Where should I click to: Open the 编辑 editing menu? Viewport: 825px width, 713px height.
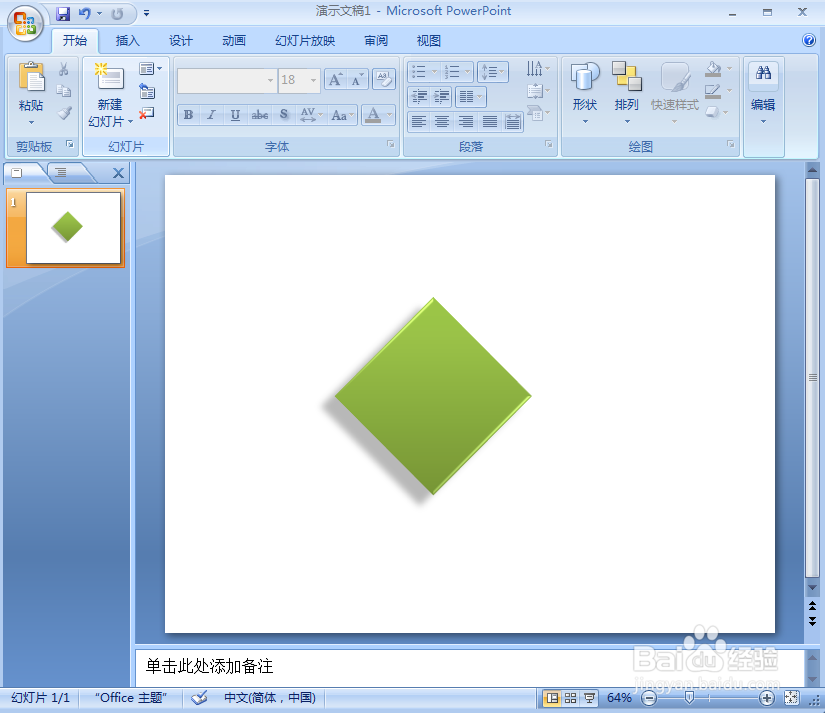[763, 94]
